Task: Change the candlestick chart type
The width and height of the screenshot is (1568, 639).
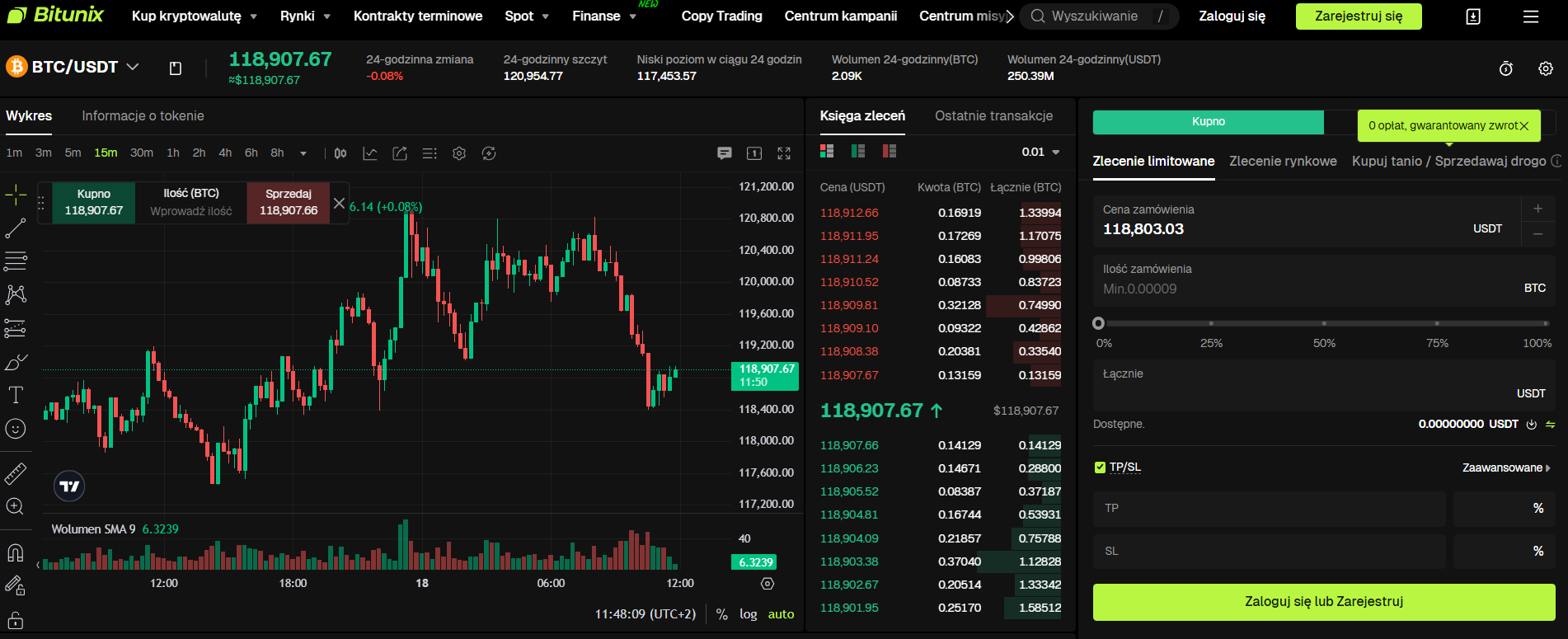Action: click(x=340, y=153)
